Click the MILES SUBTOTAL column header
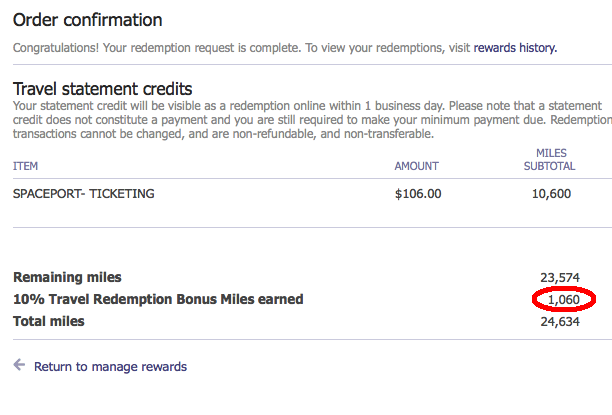Image resolution: width=612 pixels, height=415 pixels. click(x=550, y=160)
